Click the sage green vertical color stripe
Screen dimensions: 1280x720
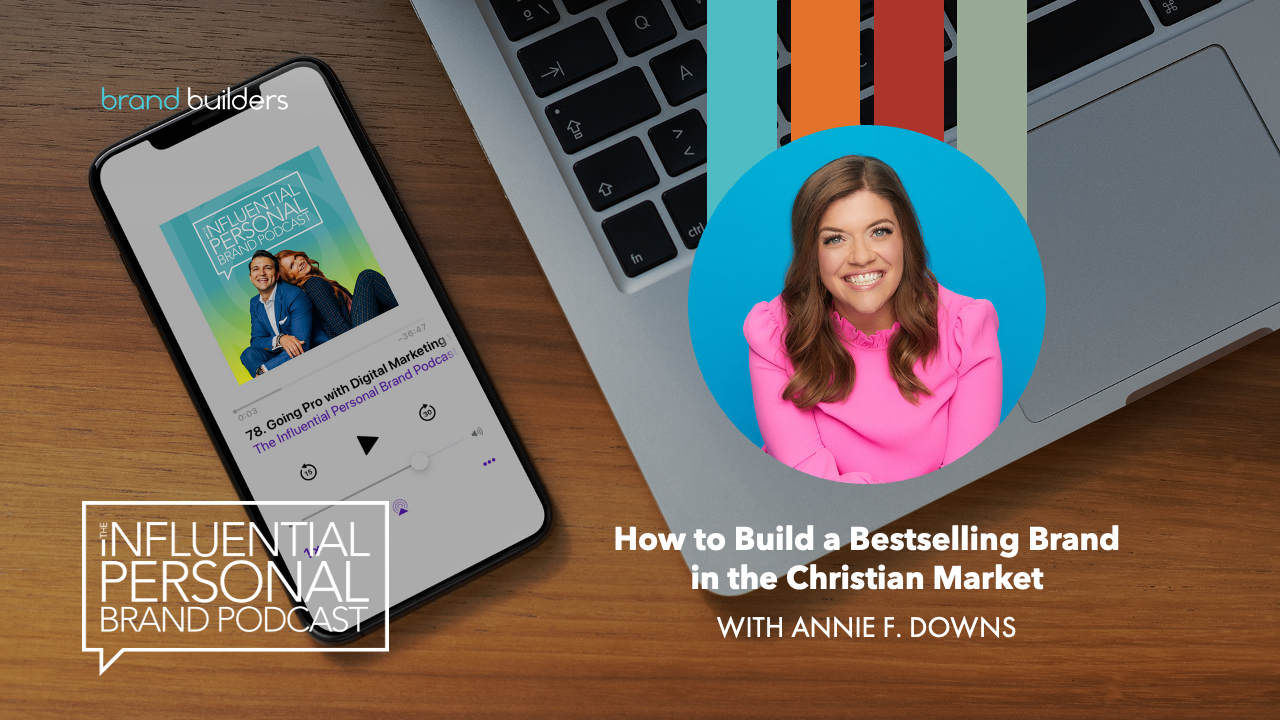992,80
